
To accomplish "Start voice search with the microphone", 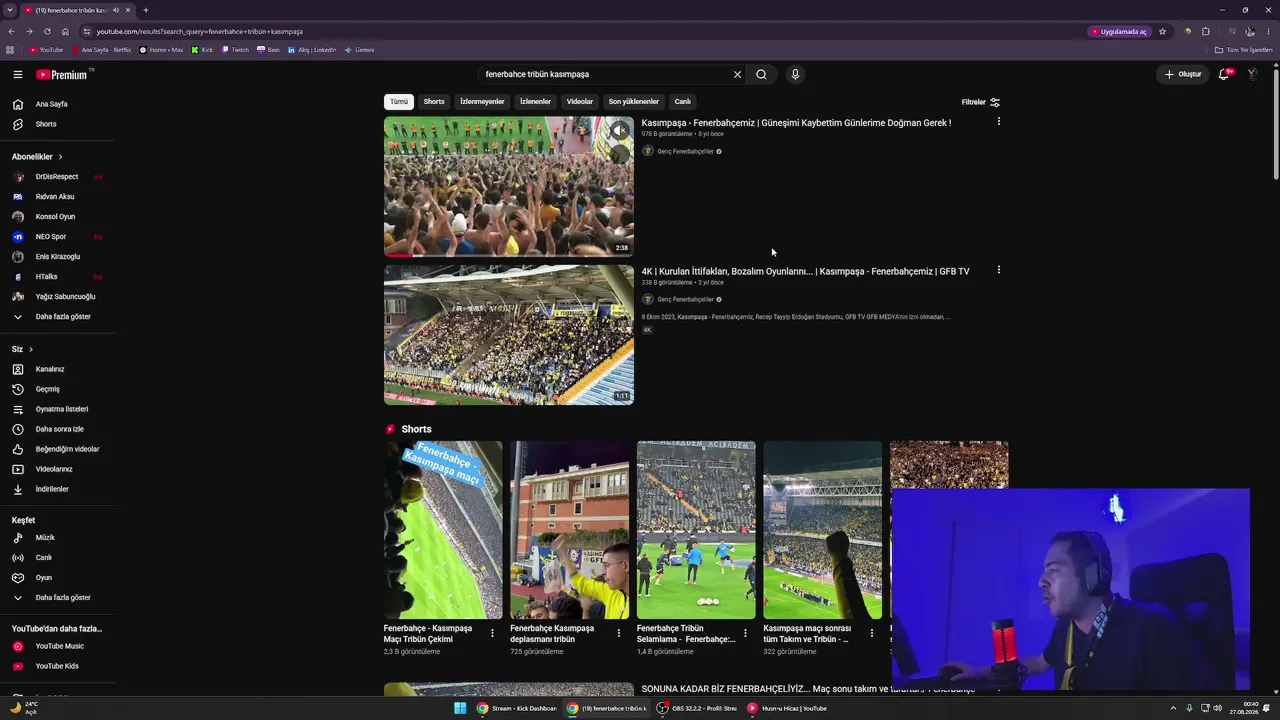I will (x=795, y=74).
